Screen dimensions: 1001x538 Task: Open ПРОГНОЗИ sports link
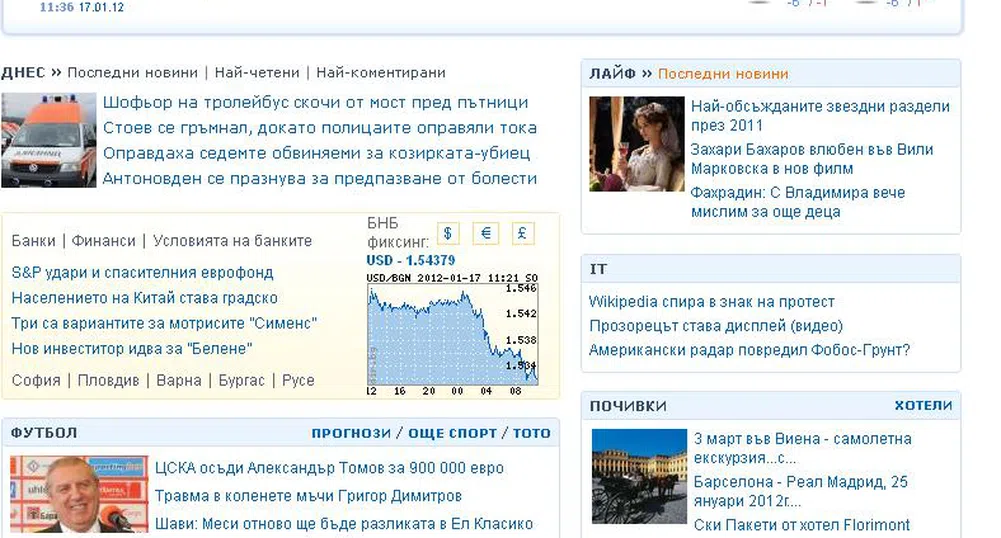(x=351, y=433)
